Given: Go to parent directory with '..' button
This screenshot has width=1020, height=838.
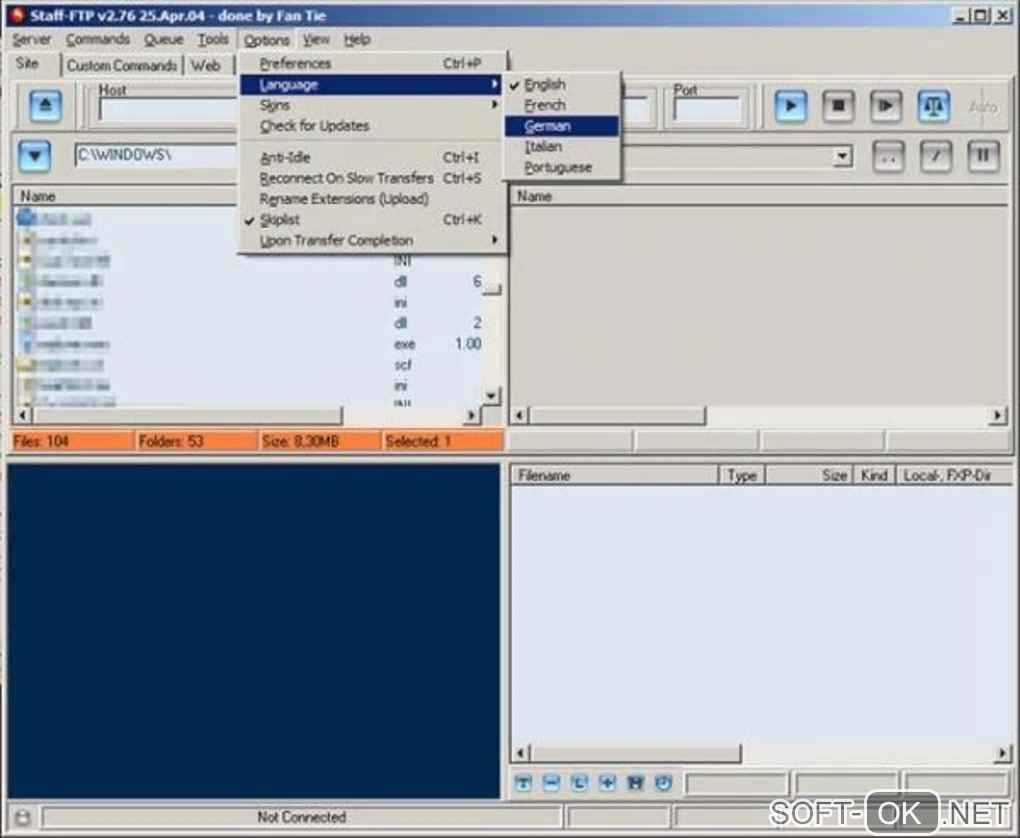Looking at the screenshot, I should [x=888, y=156].
